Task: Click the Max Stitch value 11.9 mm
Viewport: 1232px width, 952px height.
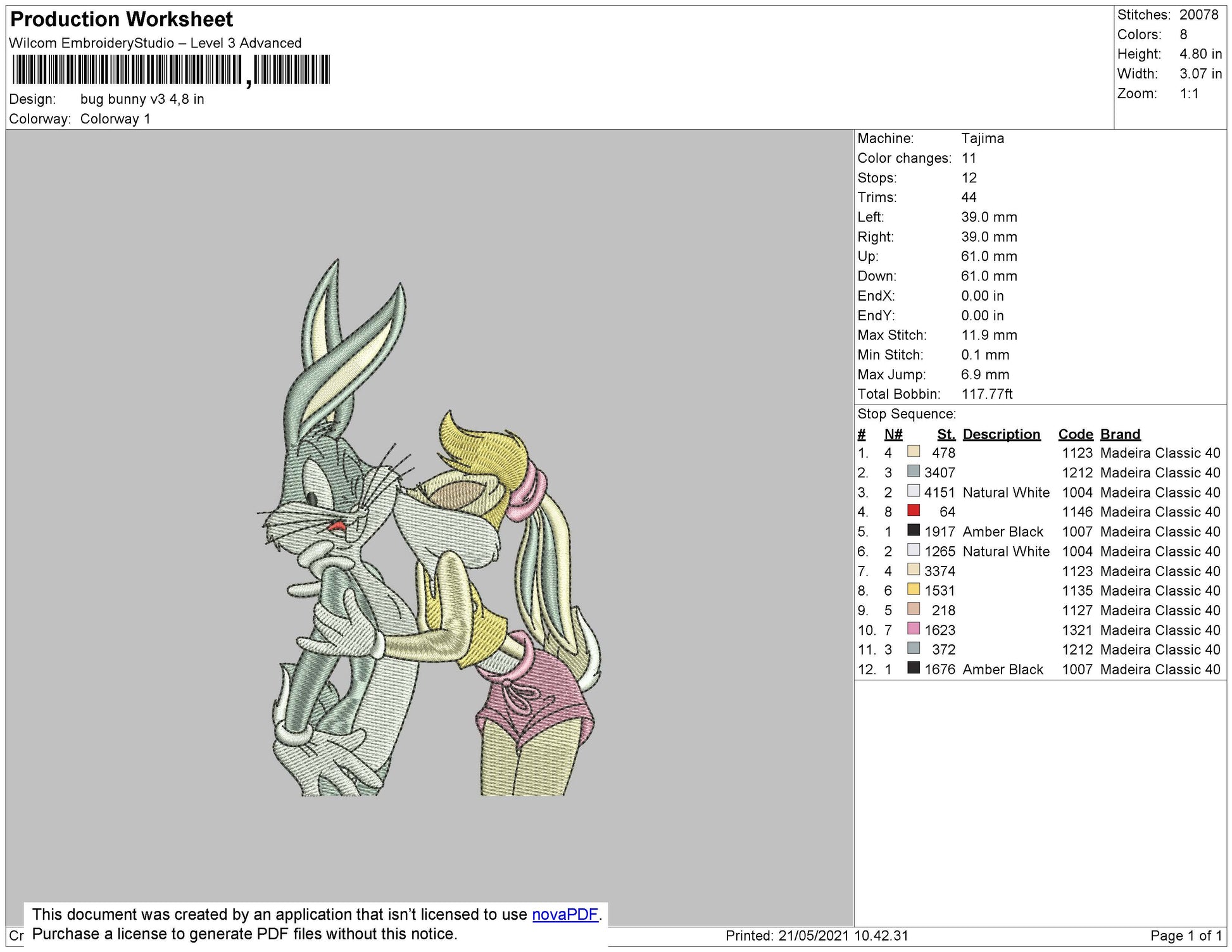Action: click(989, 335)
